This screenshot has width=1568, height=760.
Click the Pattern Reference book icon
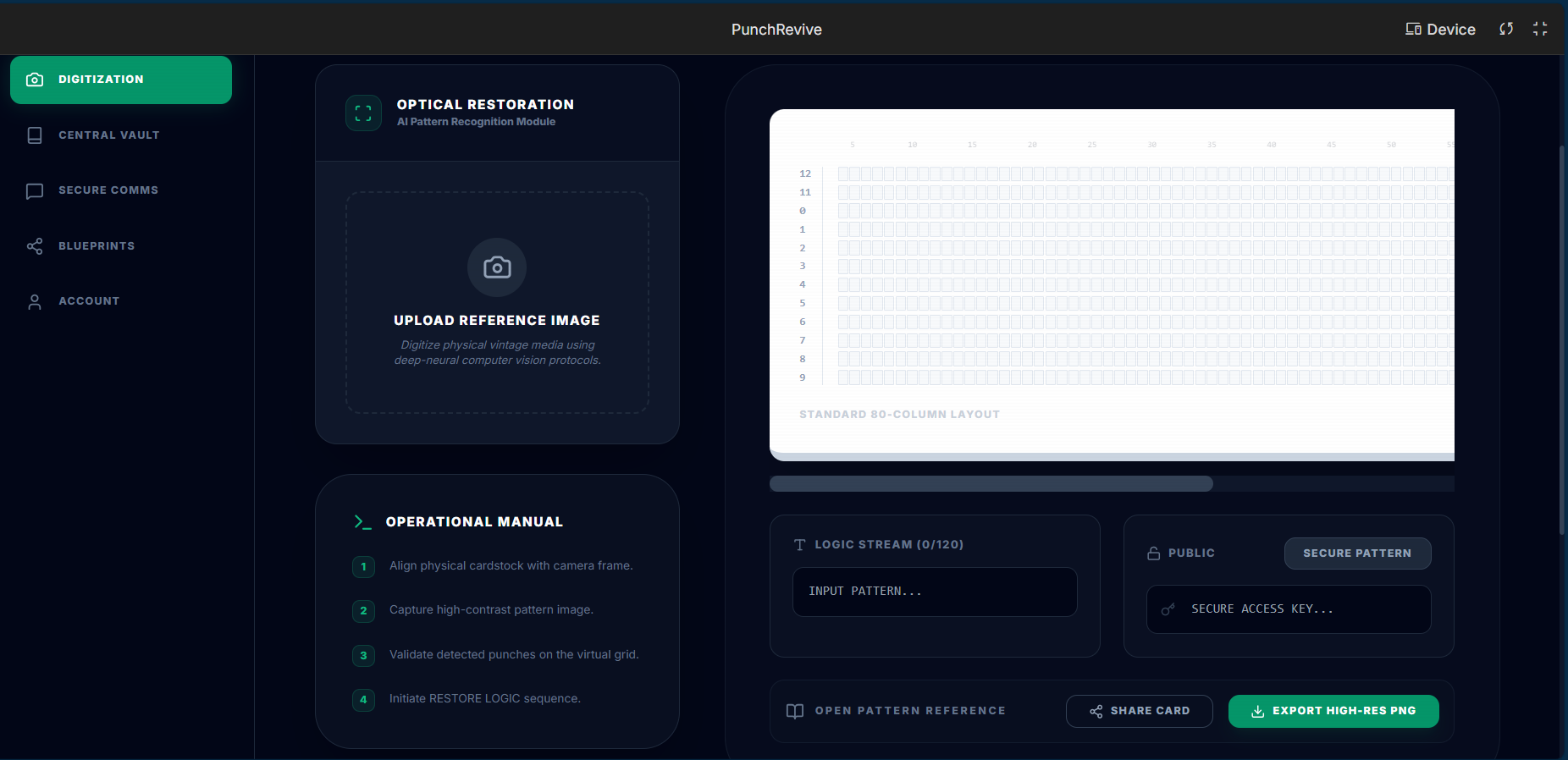[795, 711]
